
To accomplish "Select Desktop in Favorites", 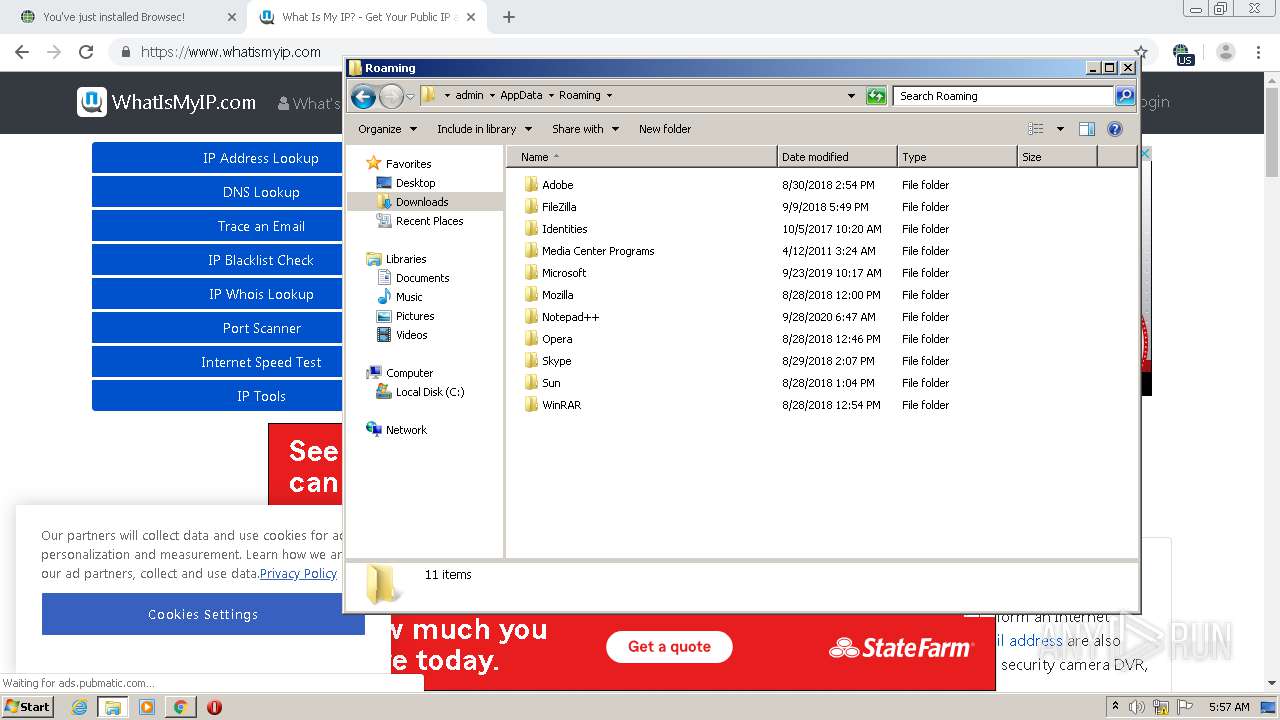I will point(415,183).
